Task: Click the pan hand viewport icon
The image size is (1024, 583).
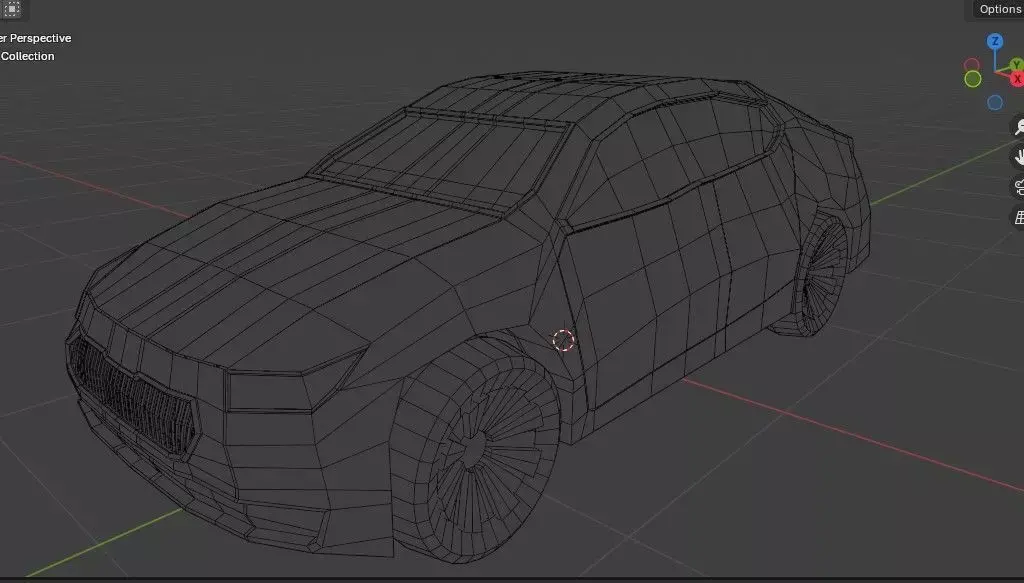Action: coord(1018,157)
